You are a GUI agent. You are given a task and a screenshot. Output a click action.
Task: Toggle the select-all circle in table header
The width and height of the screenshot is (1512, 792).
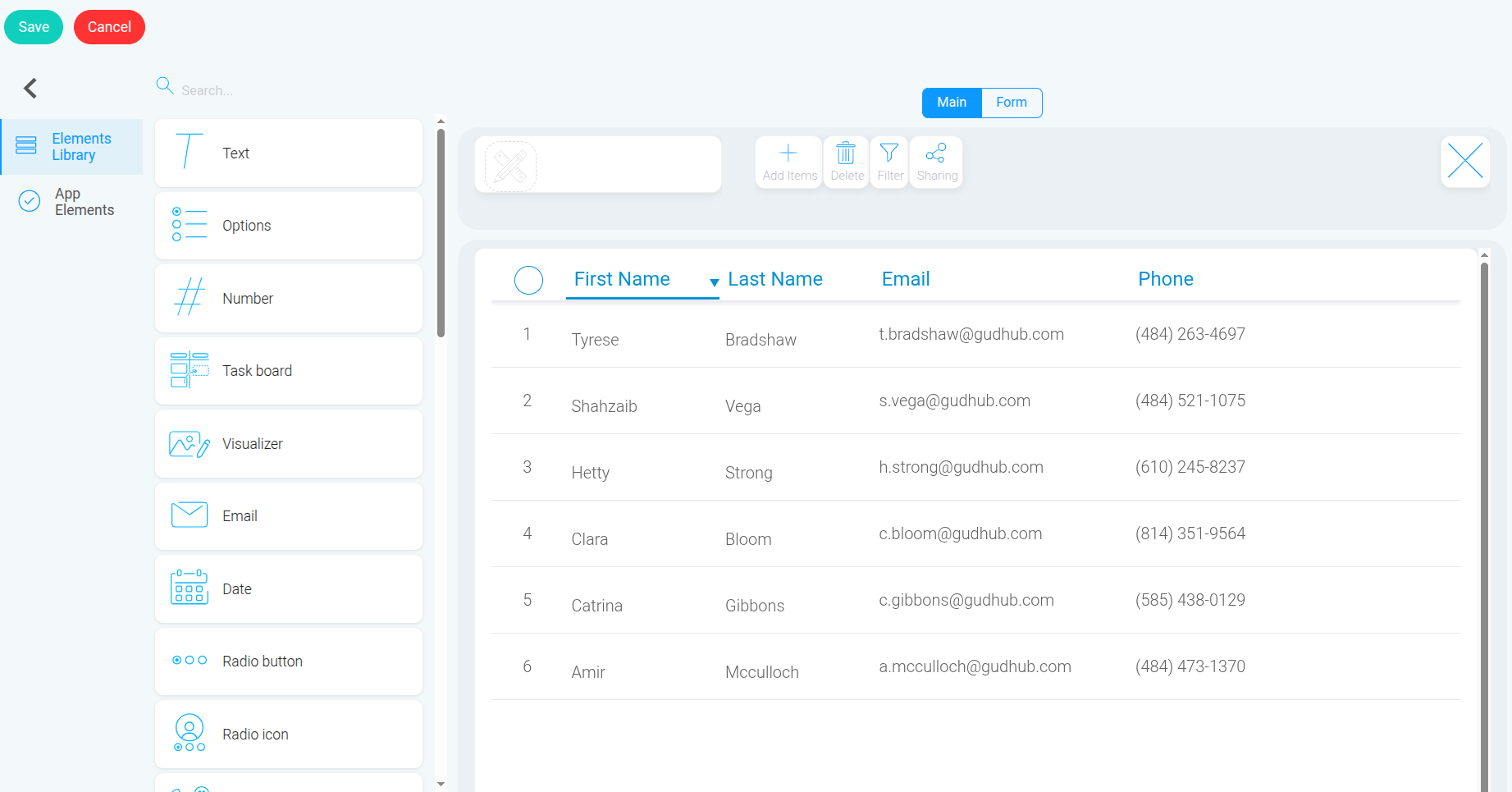(528, 280)
